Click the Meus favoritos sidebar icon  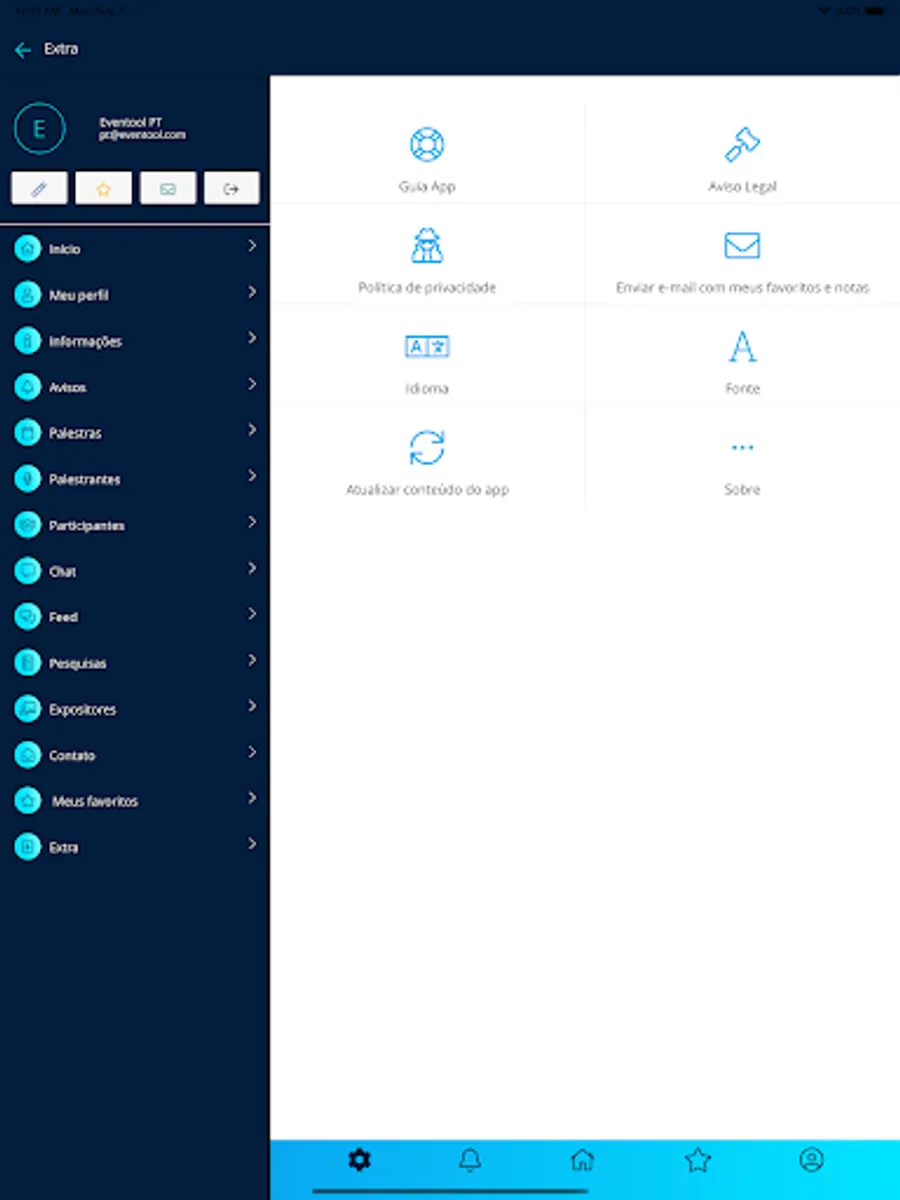coord(27,801)
